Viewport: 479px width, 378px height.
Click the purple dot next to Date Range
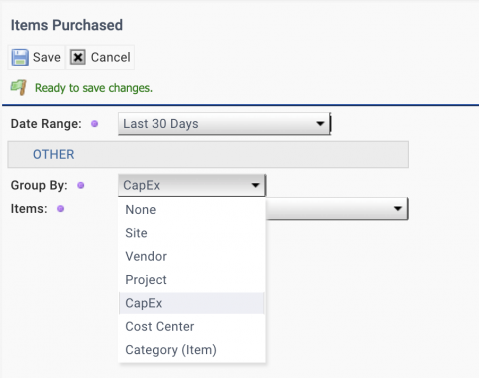pyautogui.click(x=95, y=124)
